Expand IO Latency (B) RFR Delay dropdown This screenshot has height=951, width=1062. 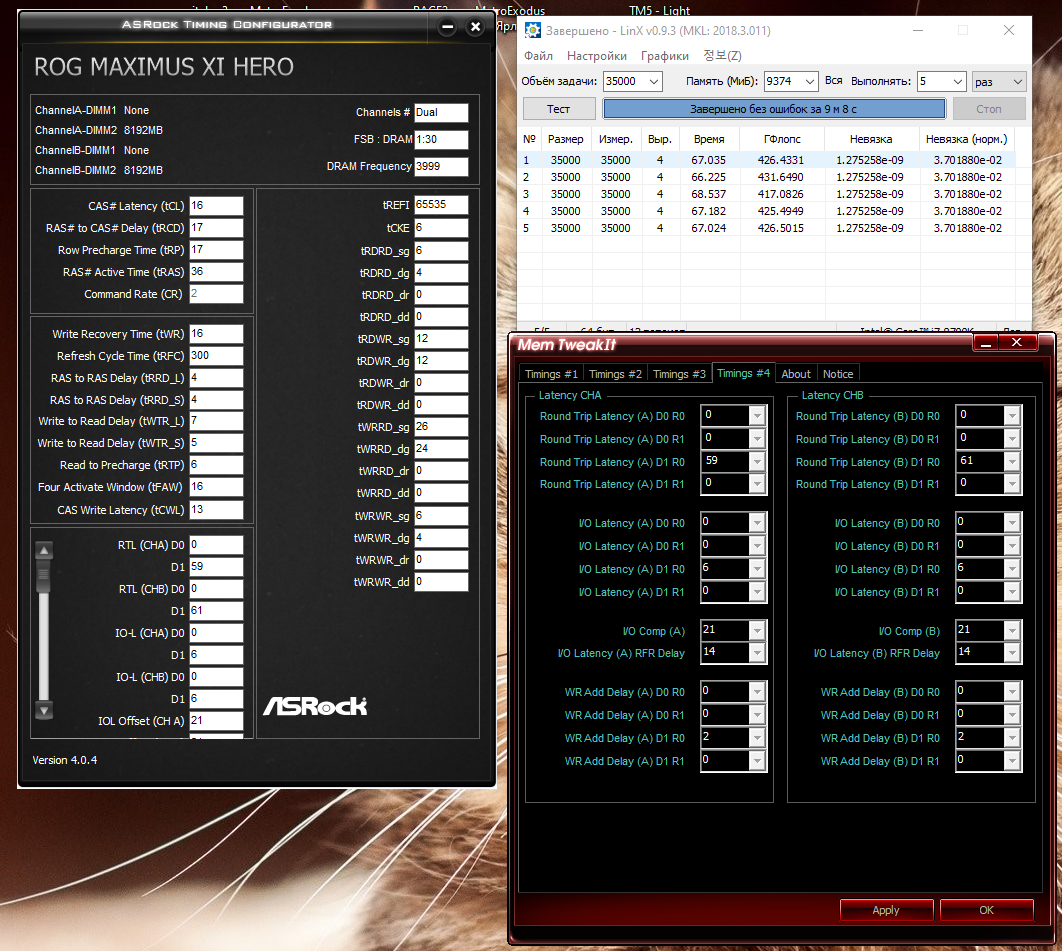click(1012, 652)
